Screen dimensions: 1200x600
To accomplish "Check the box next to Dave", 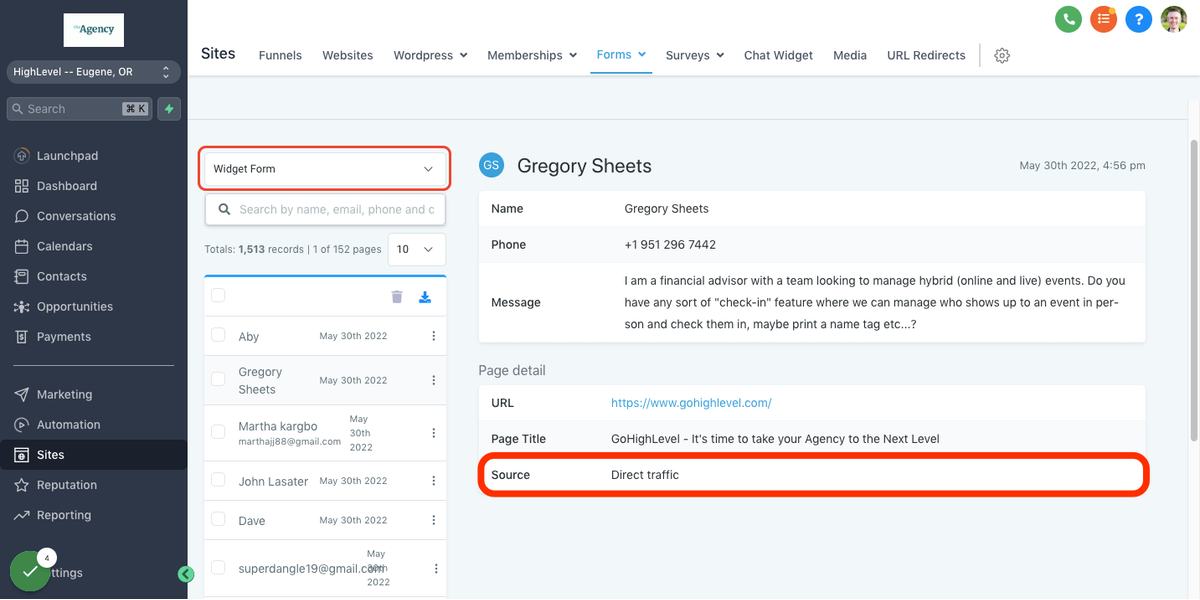I will click(x=218, y=519).
